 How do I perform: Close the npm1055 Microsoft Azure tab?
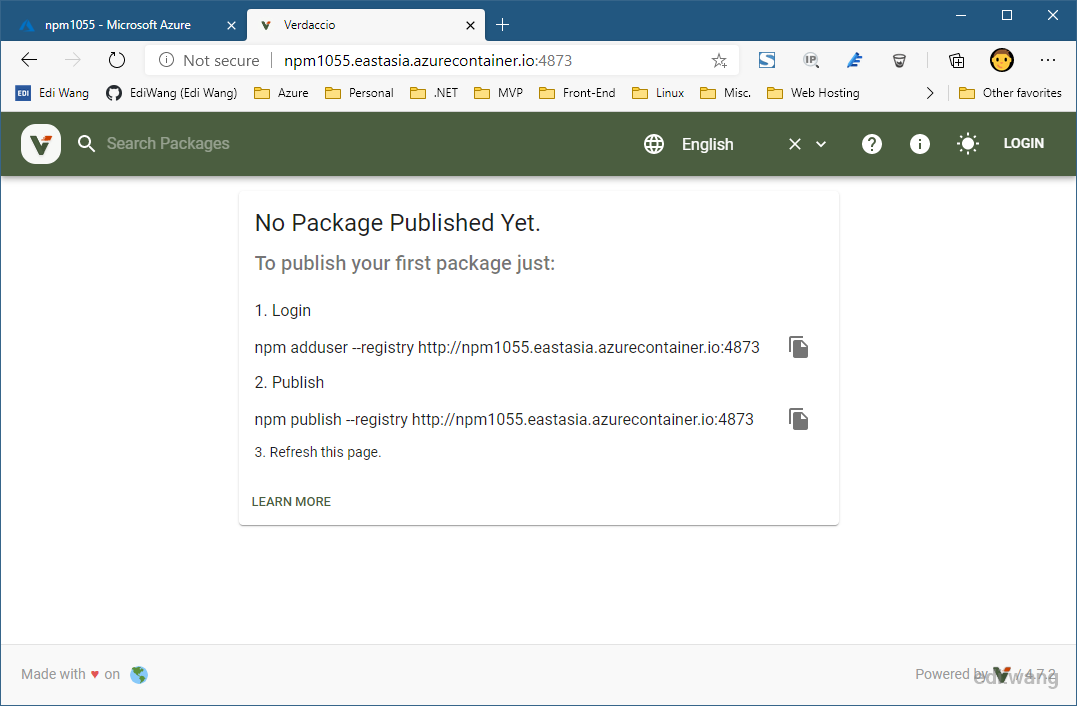[231, 25]
